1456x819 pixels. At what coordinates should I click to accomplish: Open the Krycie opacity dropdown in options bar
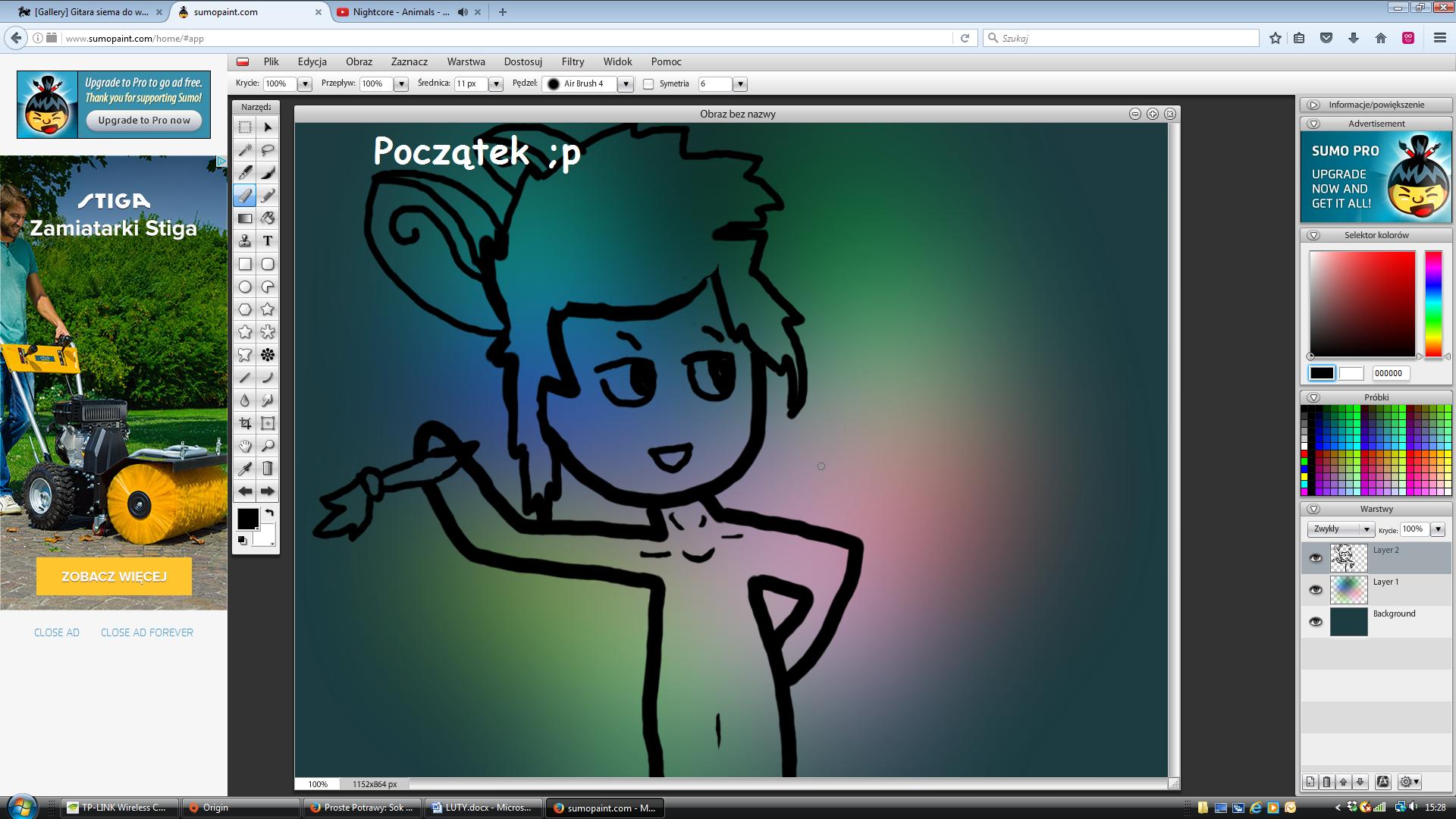(305, 84)
